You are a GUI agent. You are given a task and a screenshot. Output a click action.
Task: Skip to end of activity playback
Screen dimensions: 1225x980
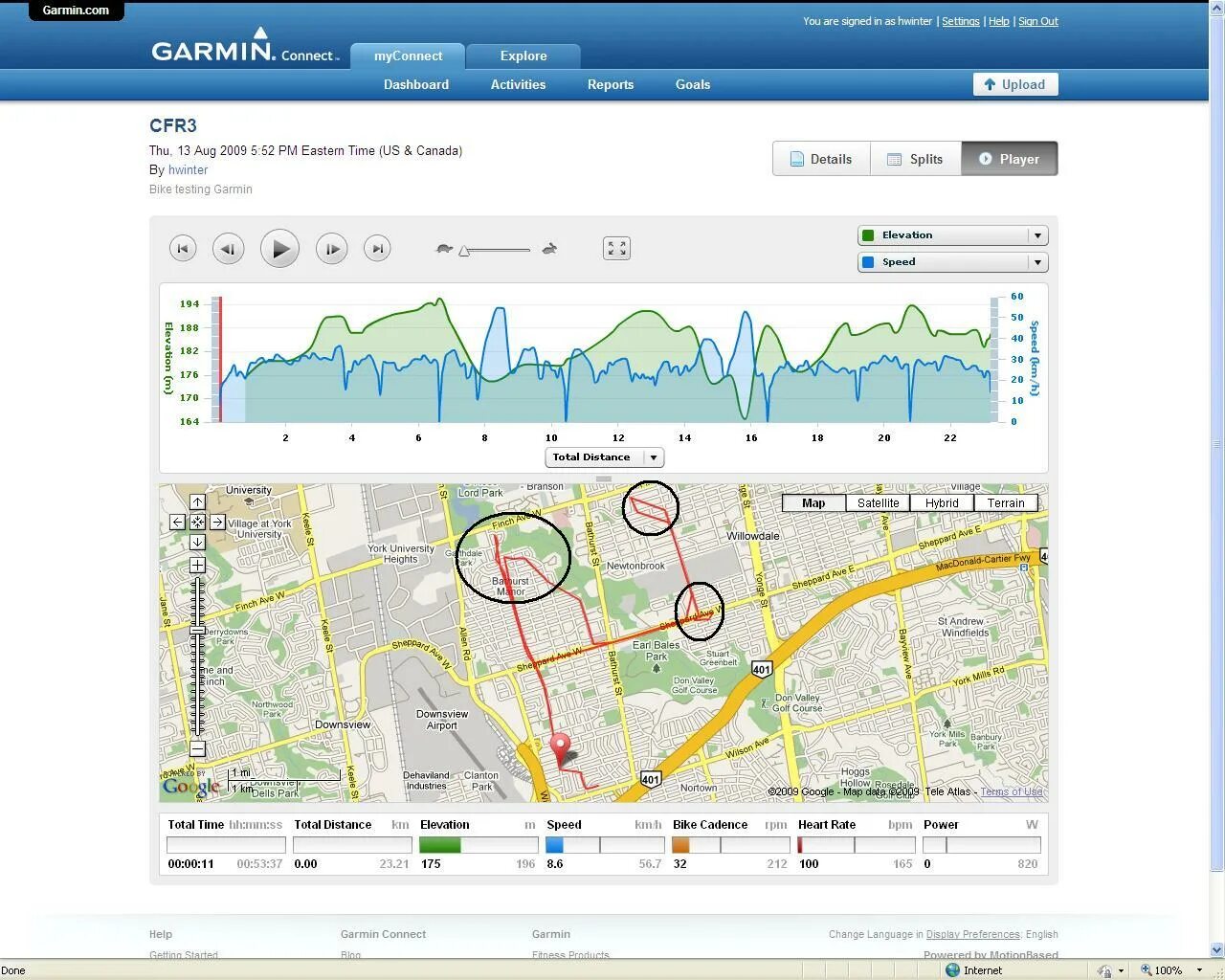378,249
